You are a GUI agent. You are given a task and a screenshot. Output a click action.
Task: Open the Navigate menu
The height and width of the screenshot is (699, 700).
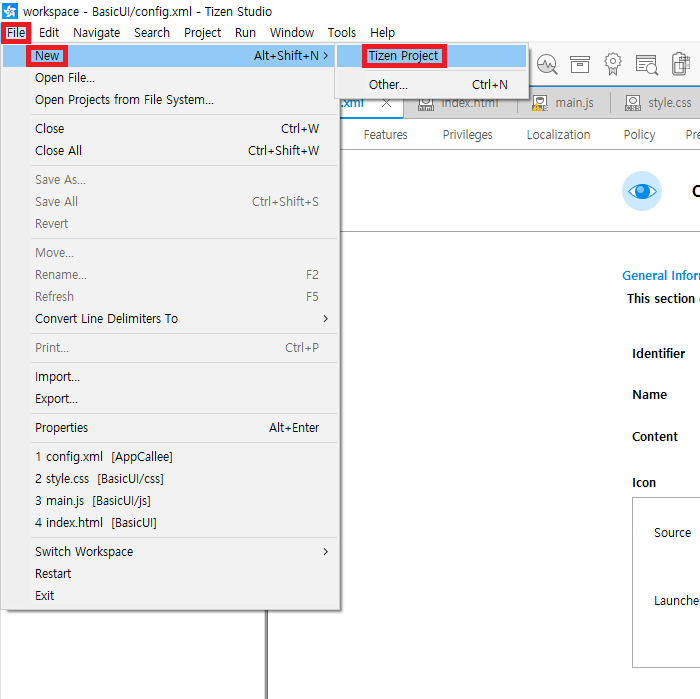(x=97, y=33)
